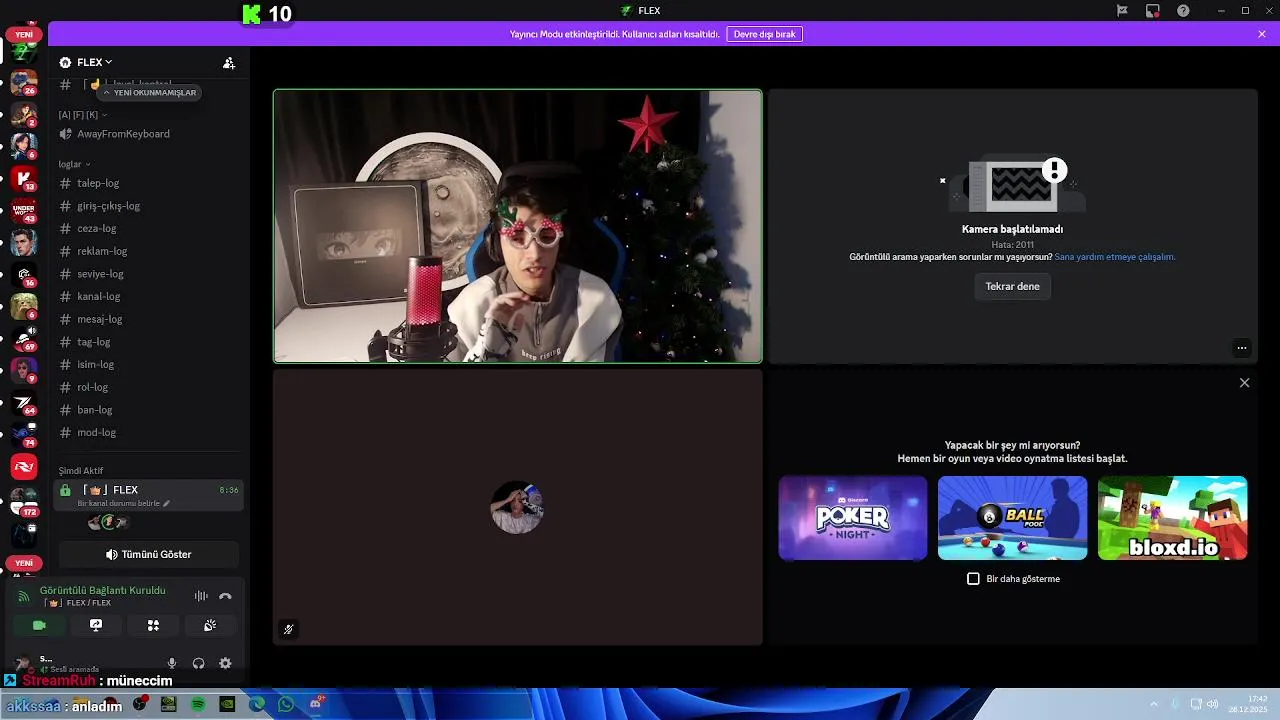The height and width of the screenshot is (720, 1280).
Task: Toggle microphone mute in user panel
Action: tap(172, 663)
